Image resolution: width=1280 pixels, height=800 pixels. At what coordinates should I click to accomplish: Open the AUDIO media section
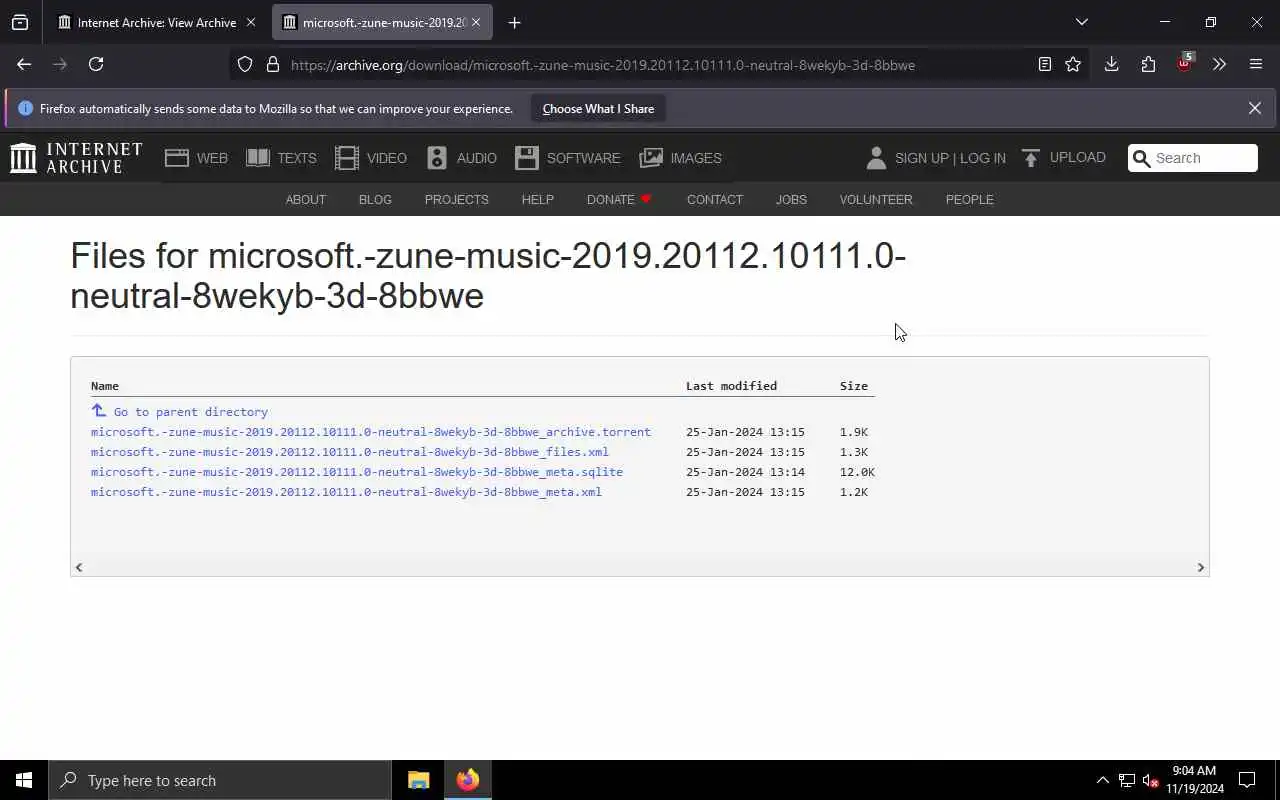[461, 158]
